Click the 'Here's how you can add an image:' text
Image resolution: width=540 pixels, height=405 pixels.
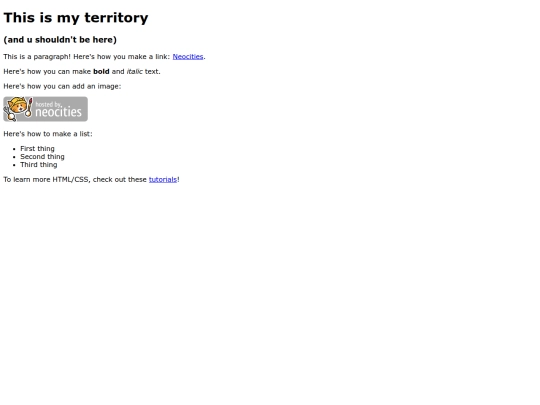(x=62, y=86)
